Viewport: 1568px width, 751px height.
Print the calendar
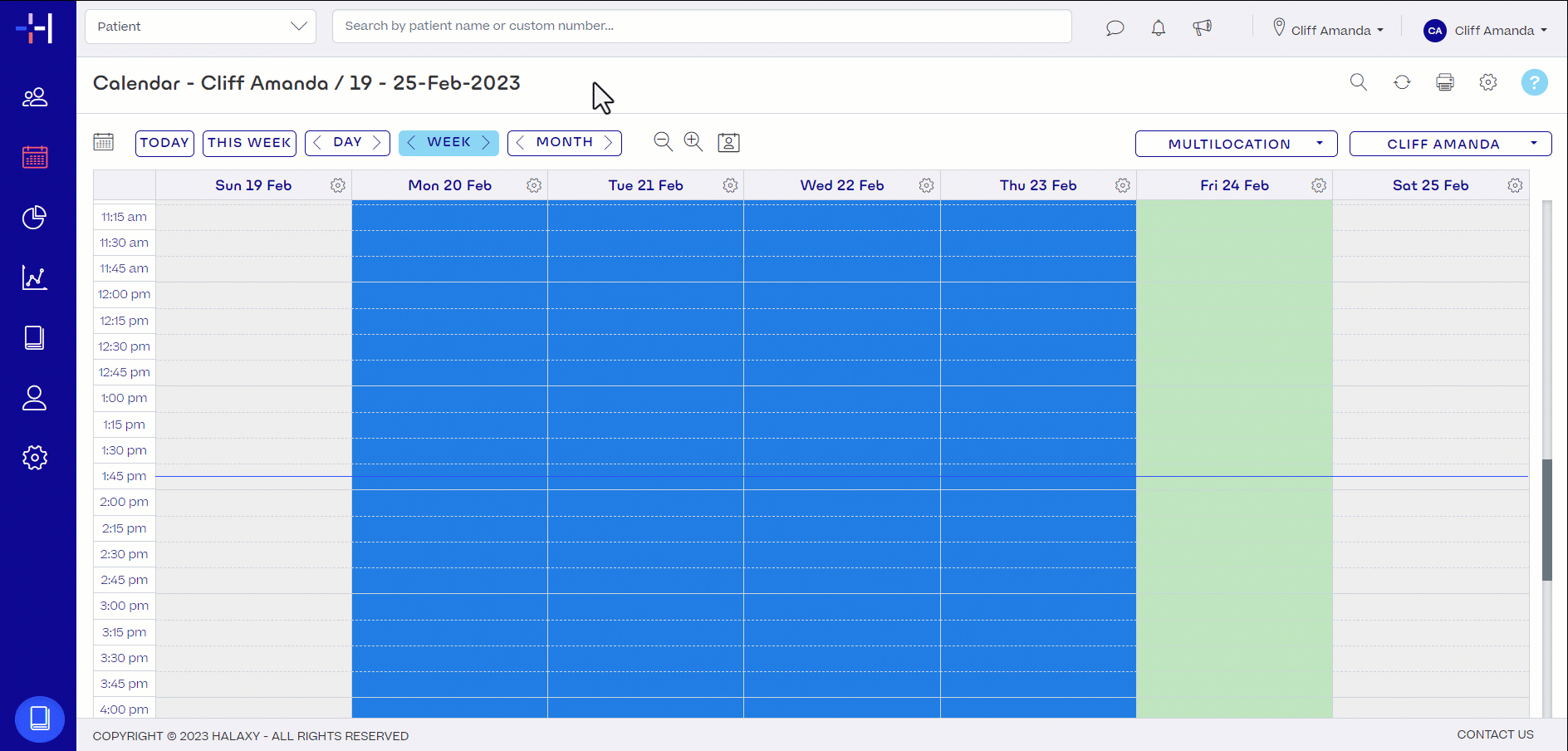pos(1445,82)
